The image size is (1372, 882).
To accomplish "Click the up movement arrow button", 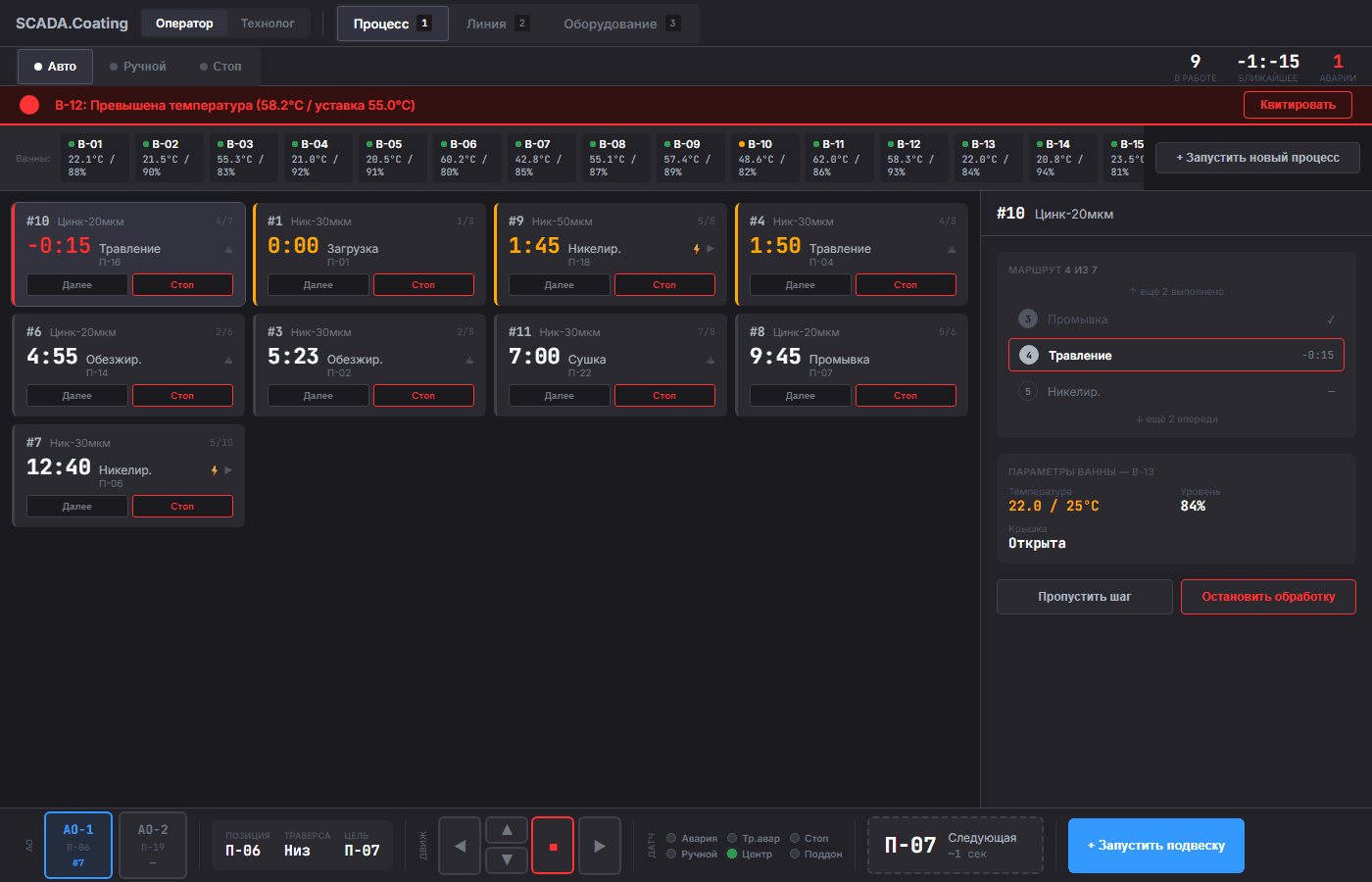I will point(506,830).
